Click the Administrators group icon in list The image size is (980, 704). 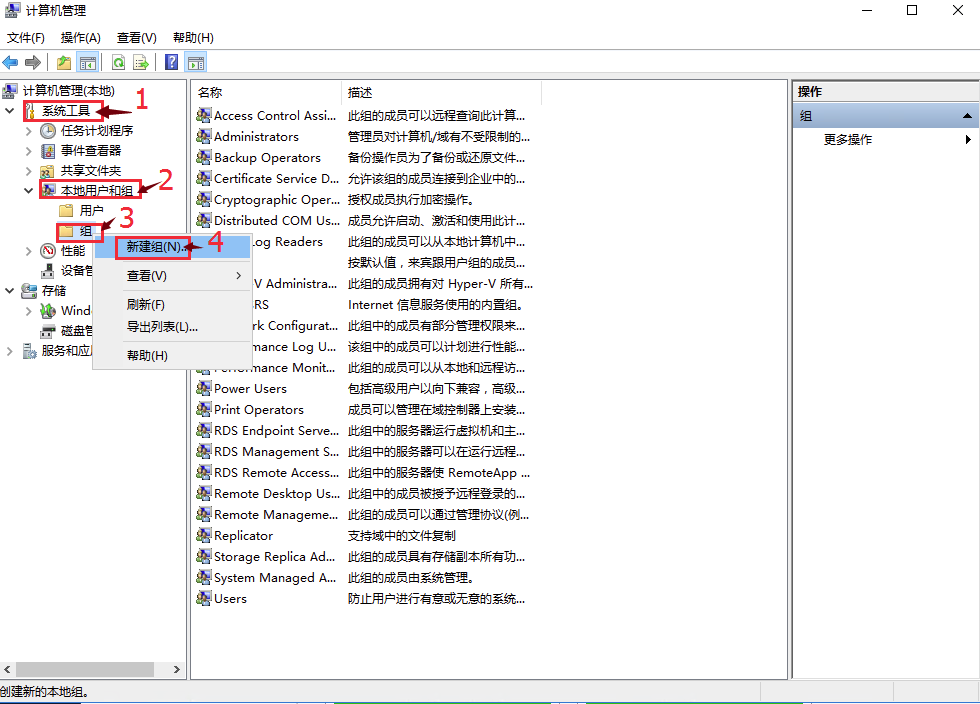204,137
